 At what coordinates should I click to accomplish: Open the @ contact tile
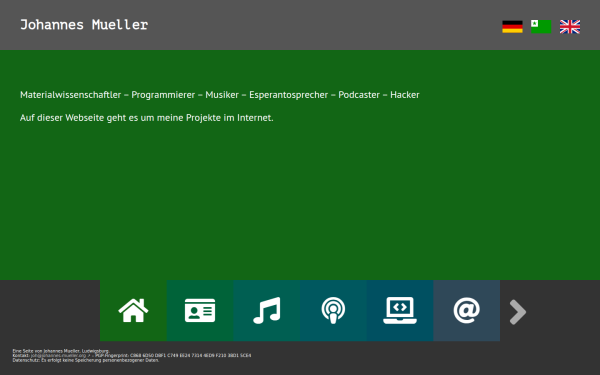tap(466, 310)
